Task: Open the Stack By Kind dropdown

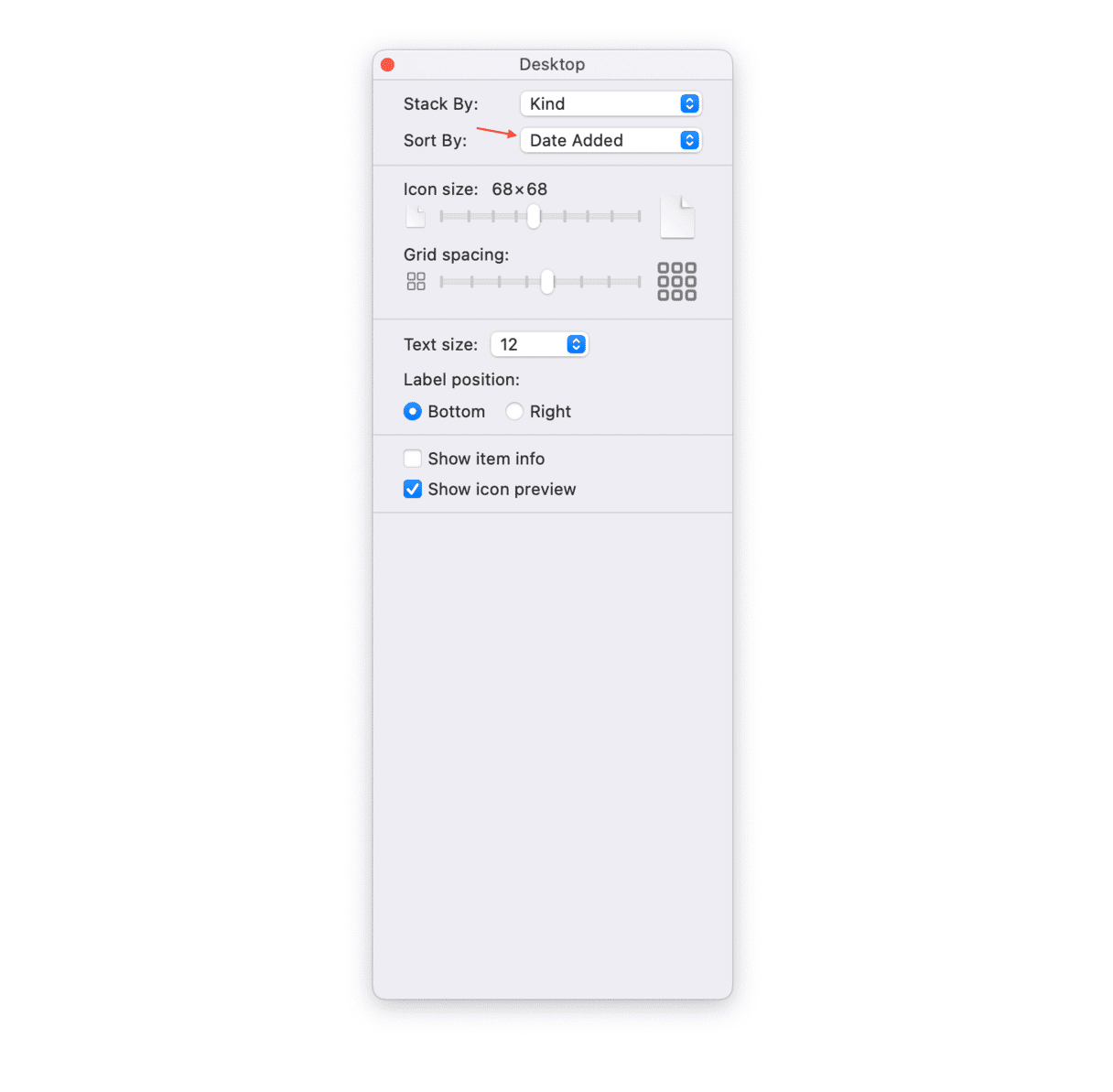Action: 611,104
